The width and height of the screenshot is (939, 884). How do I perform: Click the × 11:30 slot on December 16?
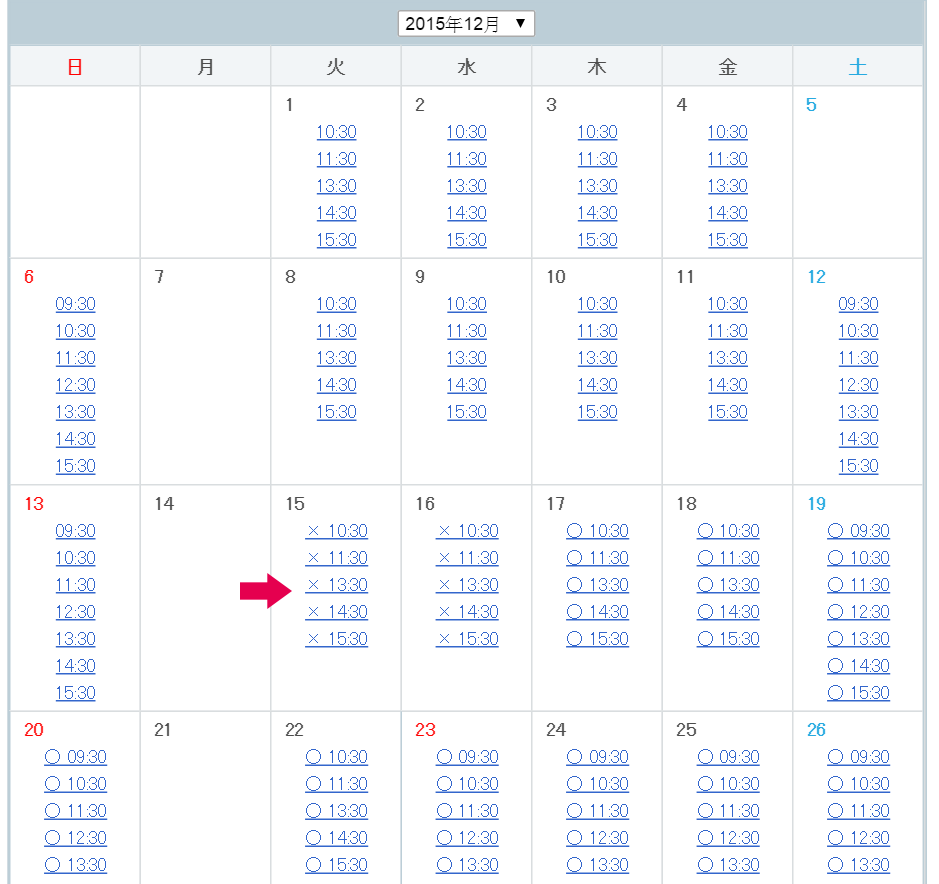[x=467, y=558]
